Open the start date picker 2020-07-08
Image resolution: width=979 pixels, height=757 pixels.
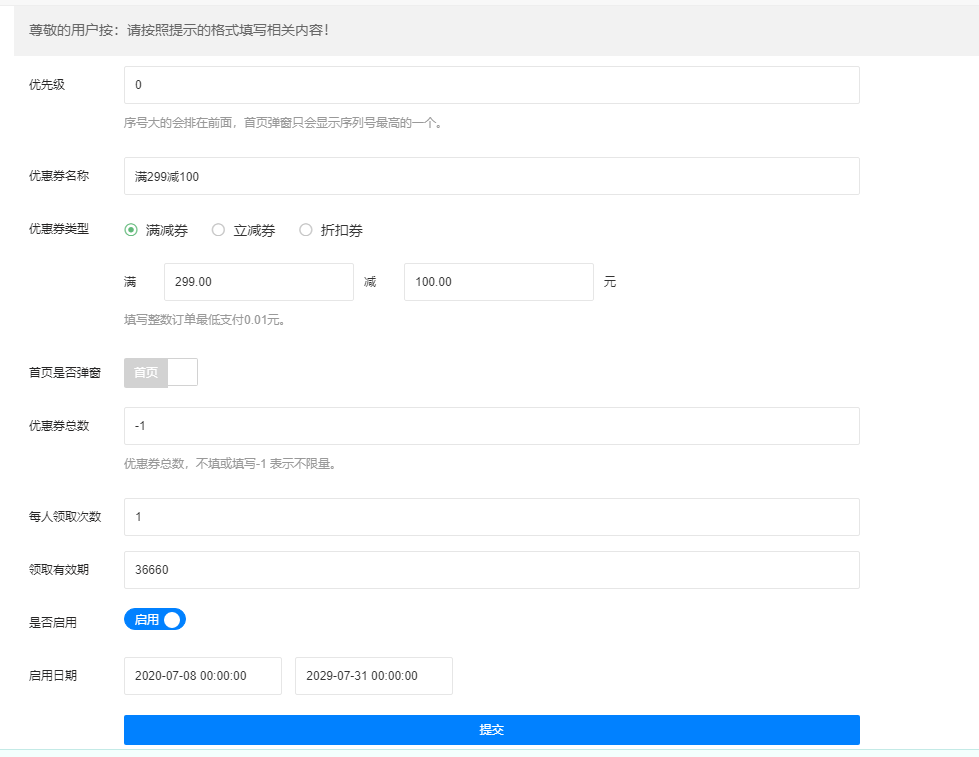202,676
